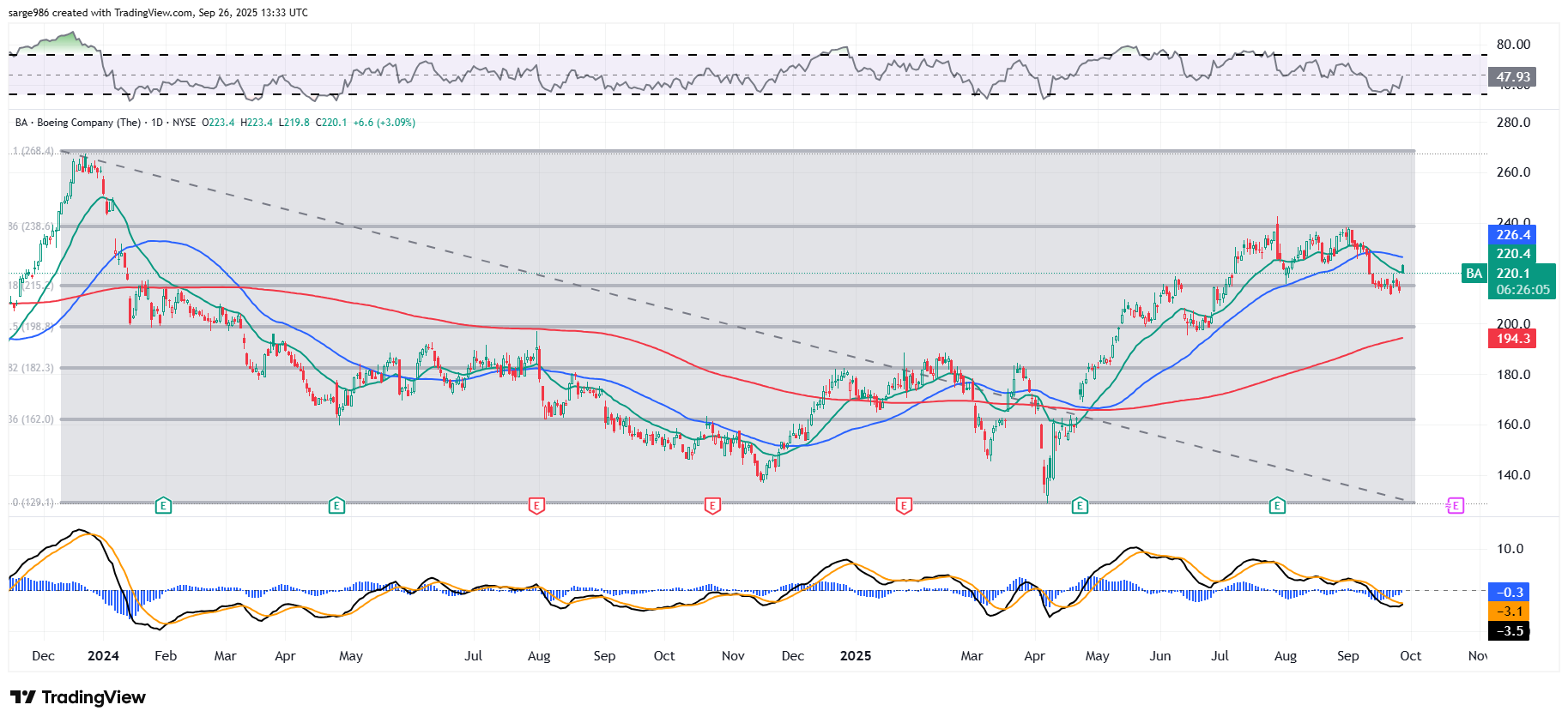The image size is (1568, 723).
Task: Click the blue MACD histogram label -0.3
Action: (x=1510, y=593)
